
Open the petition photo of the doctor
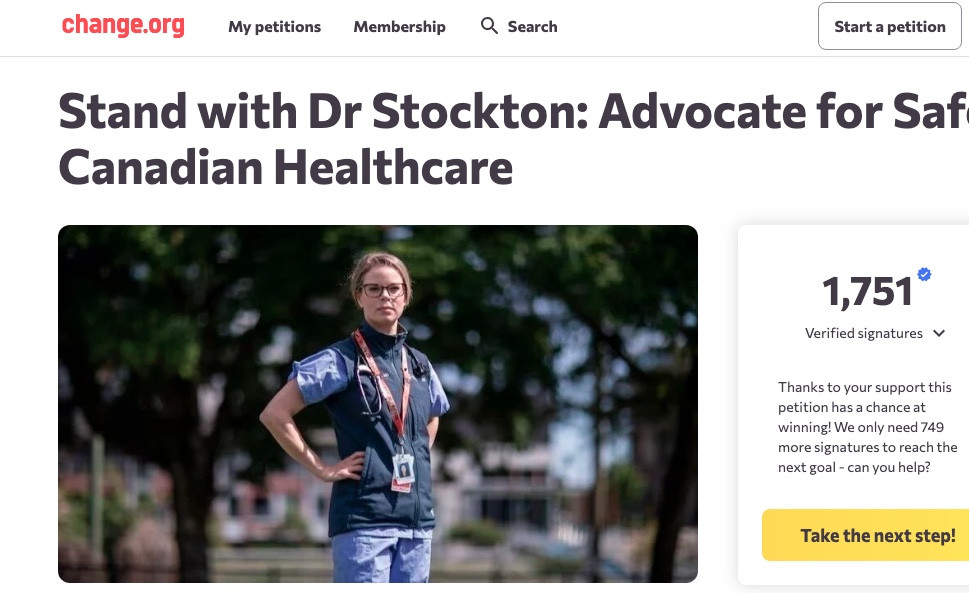tap(378, 403)
